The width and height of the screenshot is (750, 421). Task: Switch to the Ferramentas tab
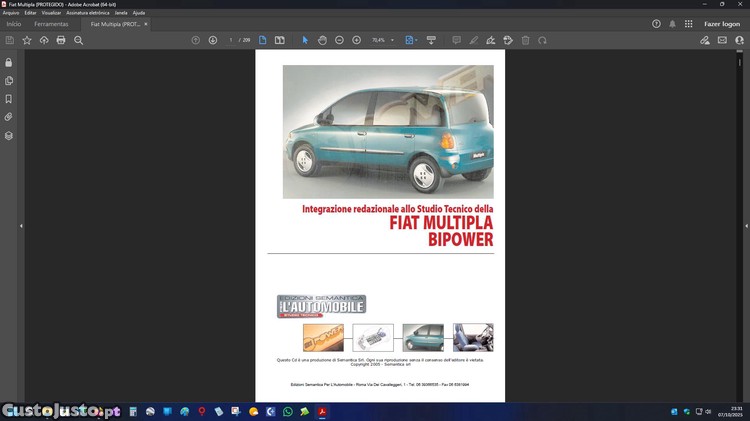51,24
